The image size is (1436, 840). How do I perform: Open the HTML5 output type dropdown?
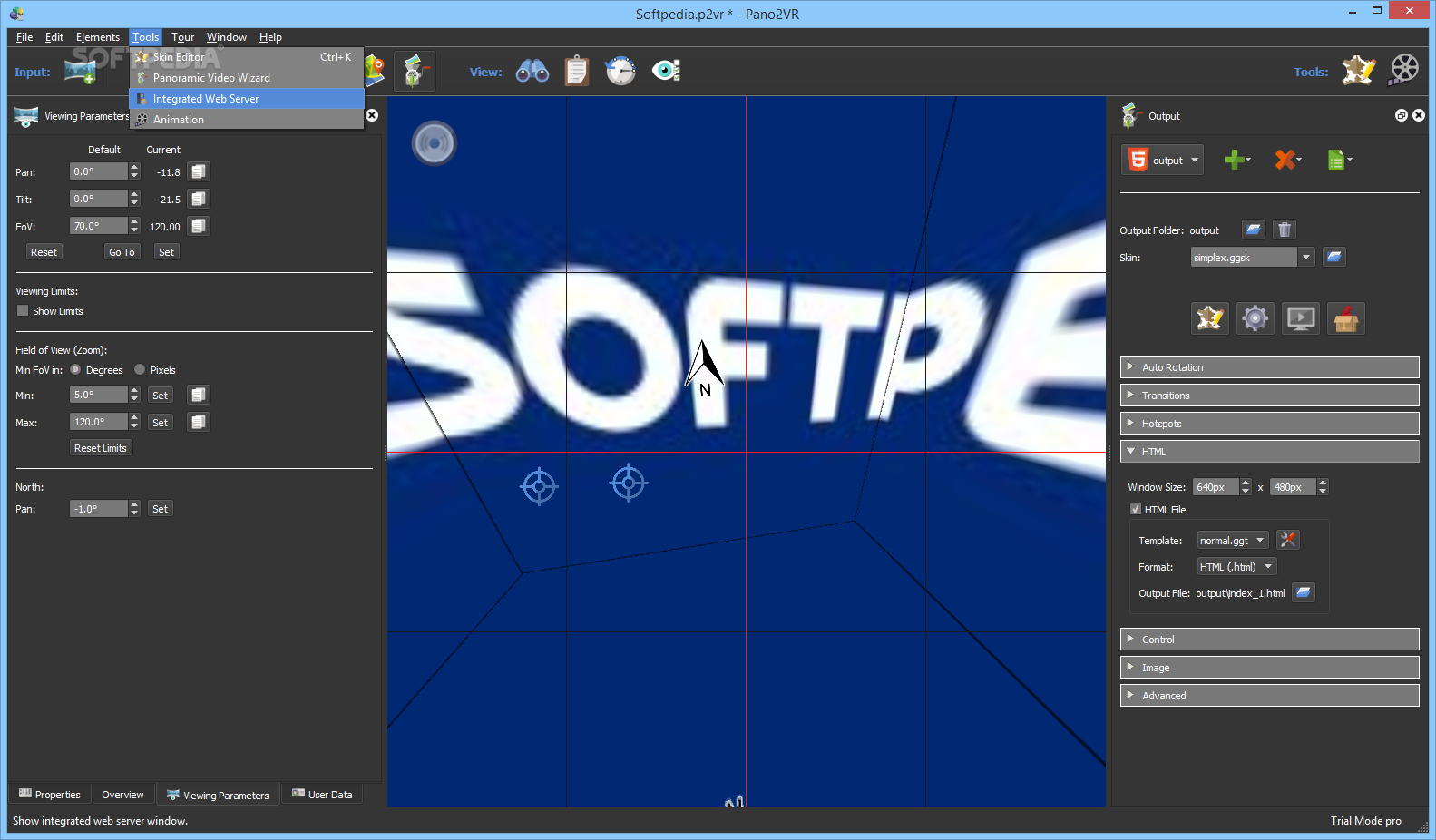[x=1162, y=160]
